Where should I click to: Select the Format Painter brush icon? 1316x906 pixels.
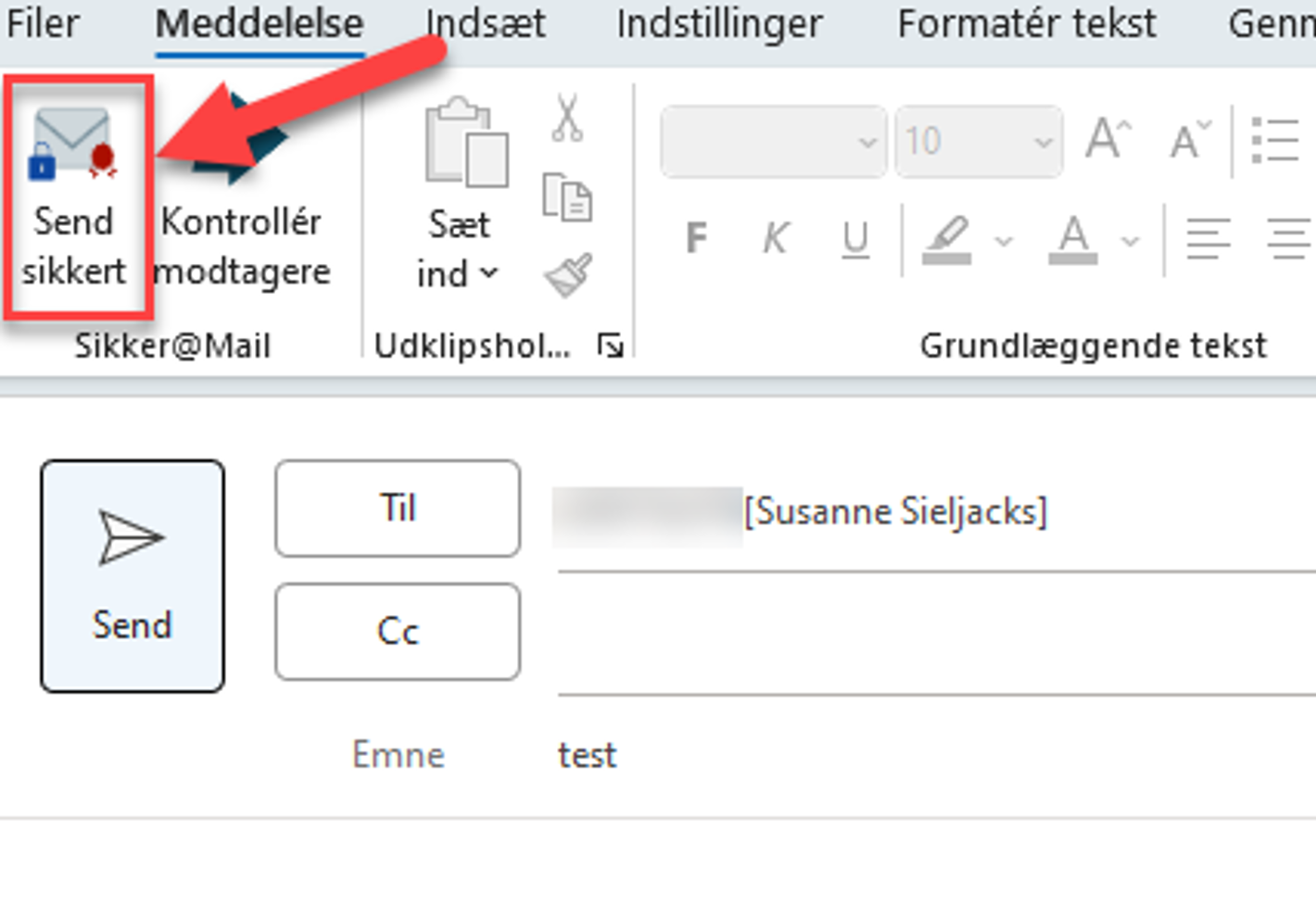point(567,275)
